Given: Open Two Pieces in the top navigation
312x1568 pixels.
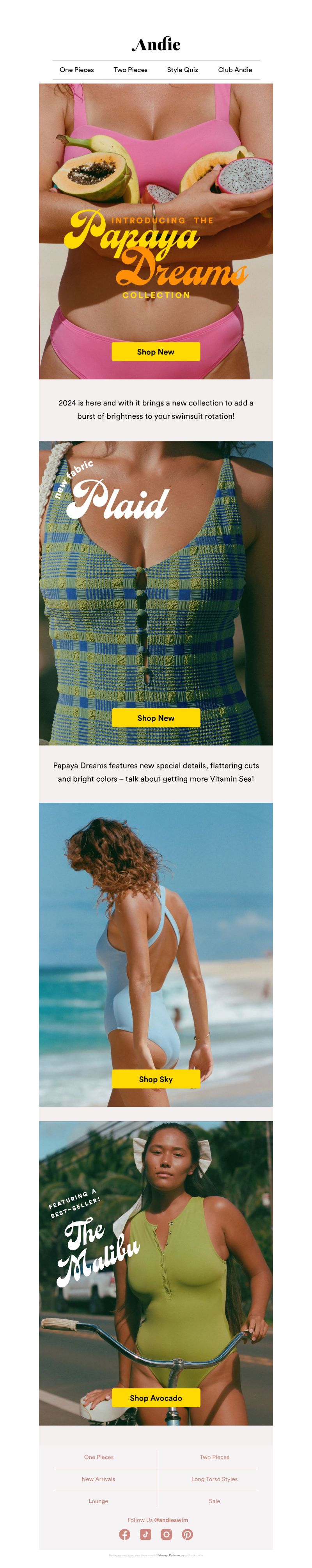Looking at the screenshot, I should pyautogui.click(x=131, y=70).
